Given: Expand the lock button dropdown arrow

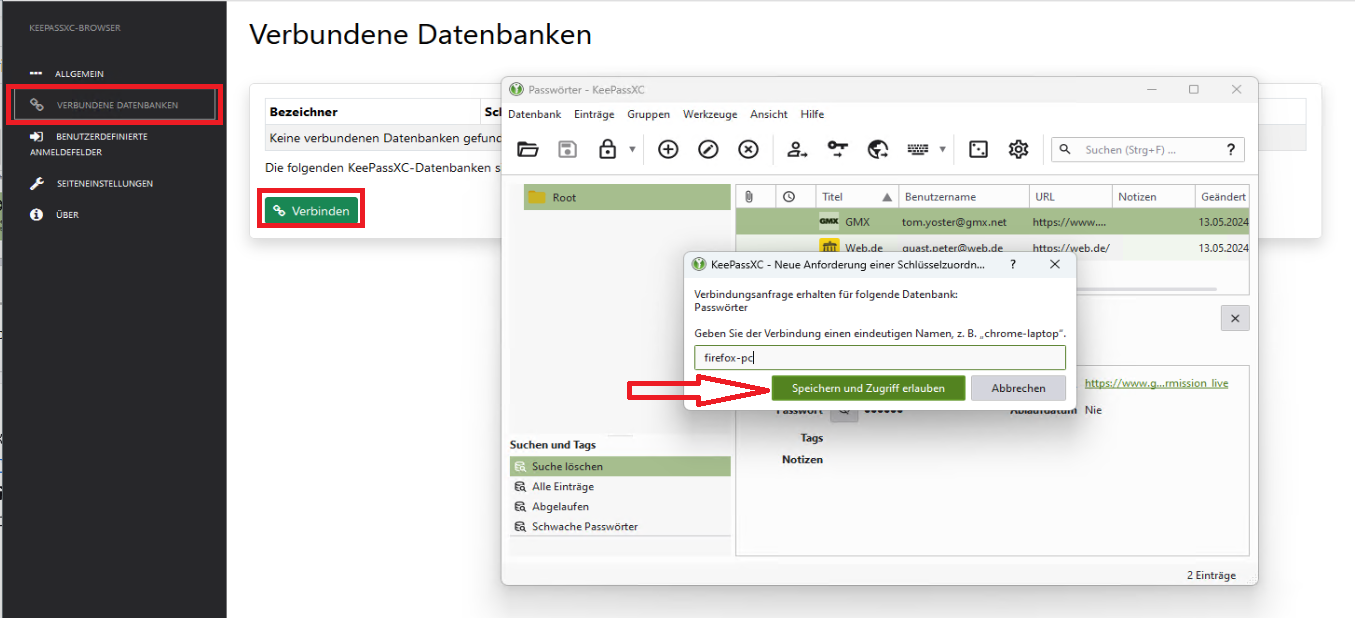Looking at the screenshot, I should pos(631,149).
